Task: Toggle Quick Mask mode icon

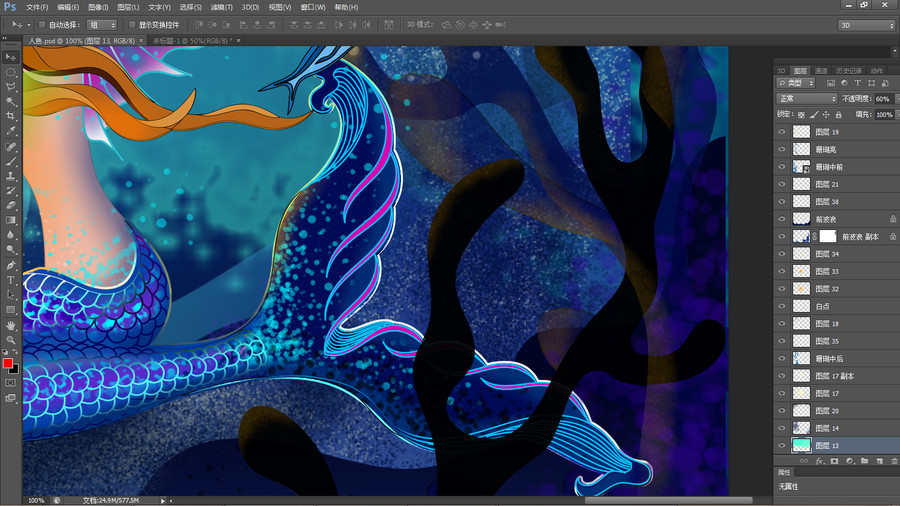Action: 10,383
